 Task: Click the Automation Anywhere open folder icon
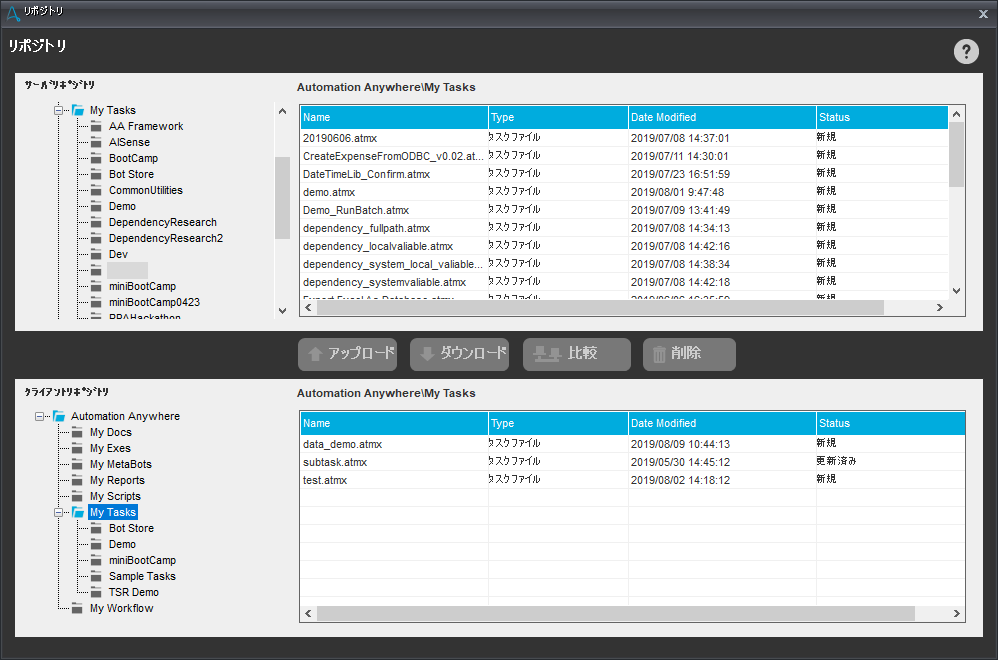pyautogui.click(x=59, y=416)
